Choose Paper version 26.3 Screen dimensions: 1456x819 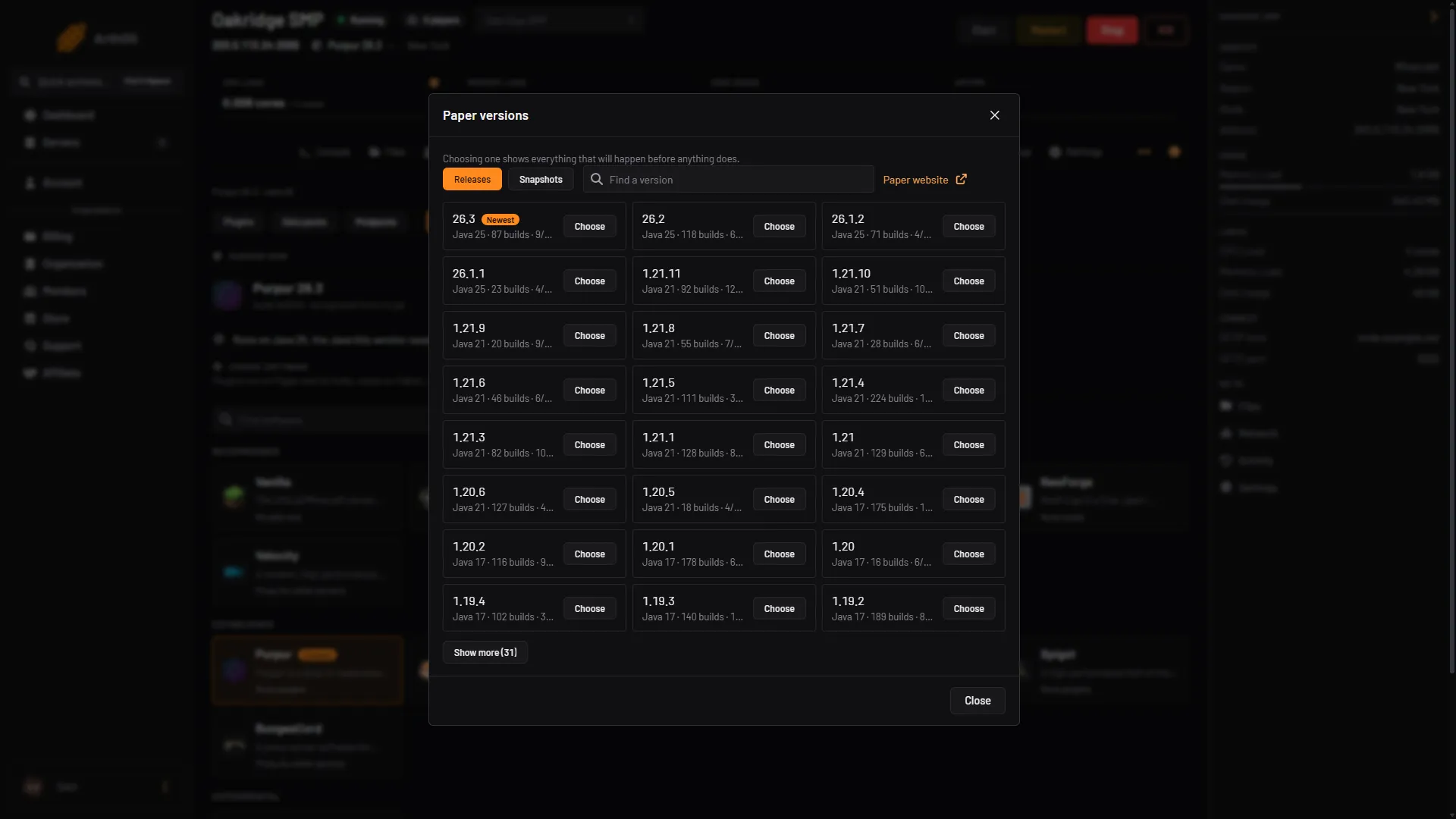[x=590, y=227]
